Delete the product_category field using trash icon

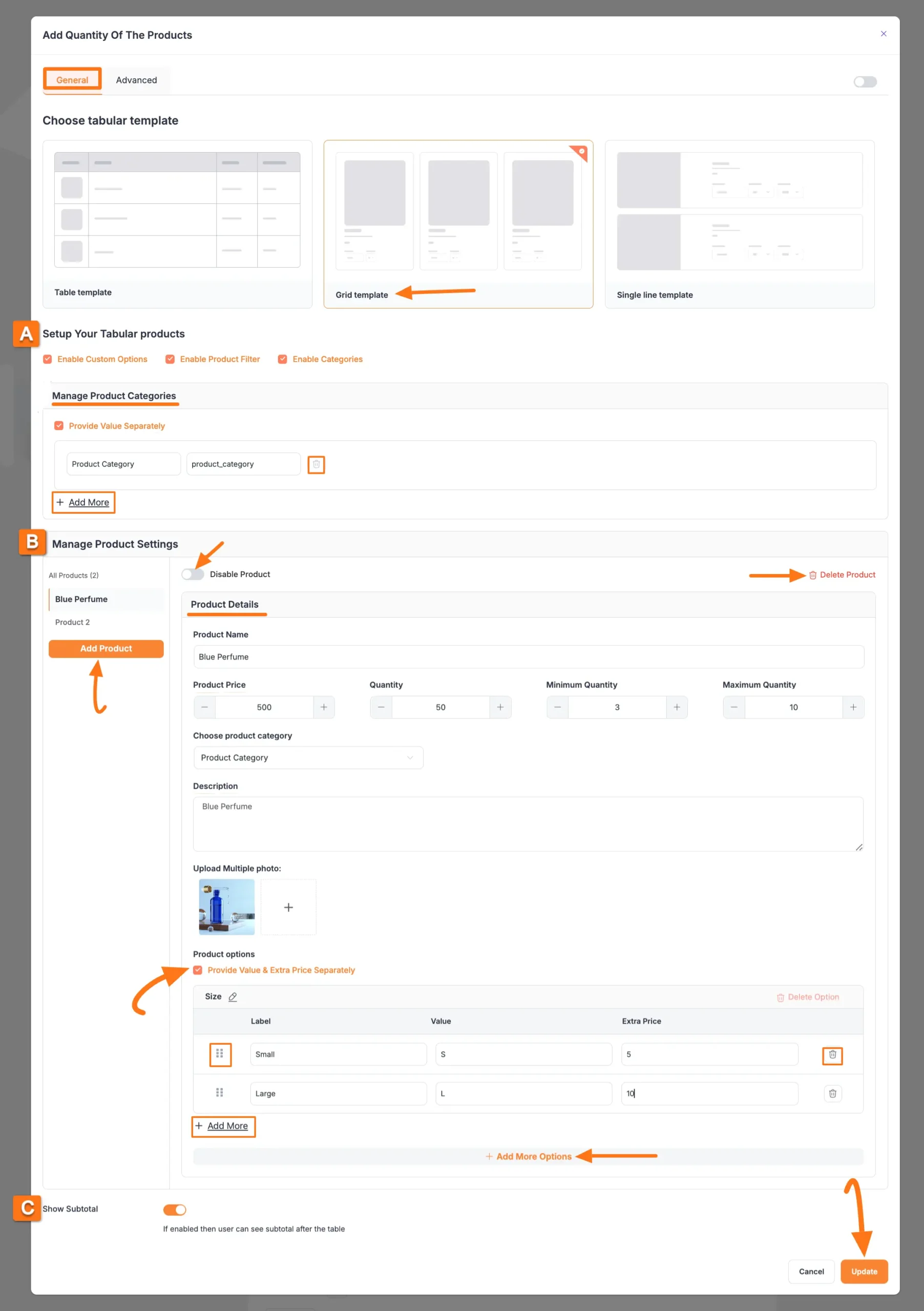[x=317, y=464]
